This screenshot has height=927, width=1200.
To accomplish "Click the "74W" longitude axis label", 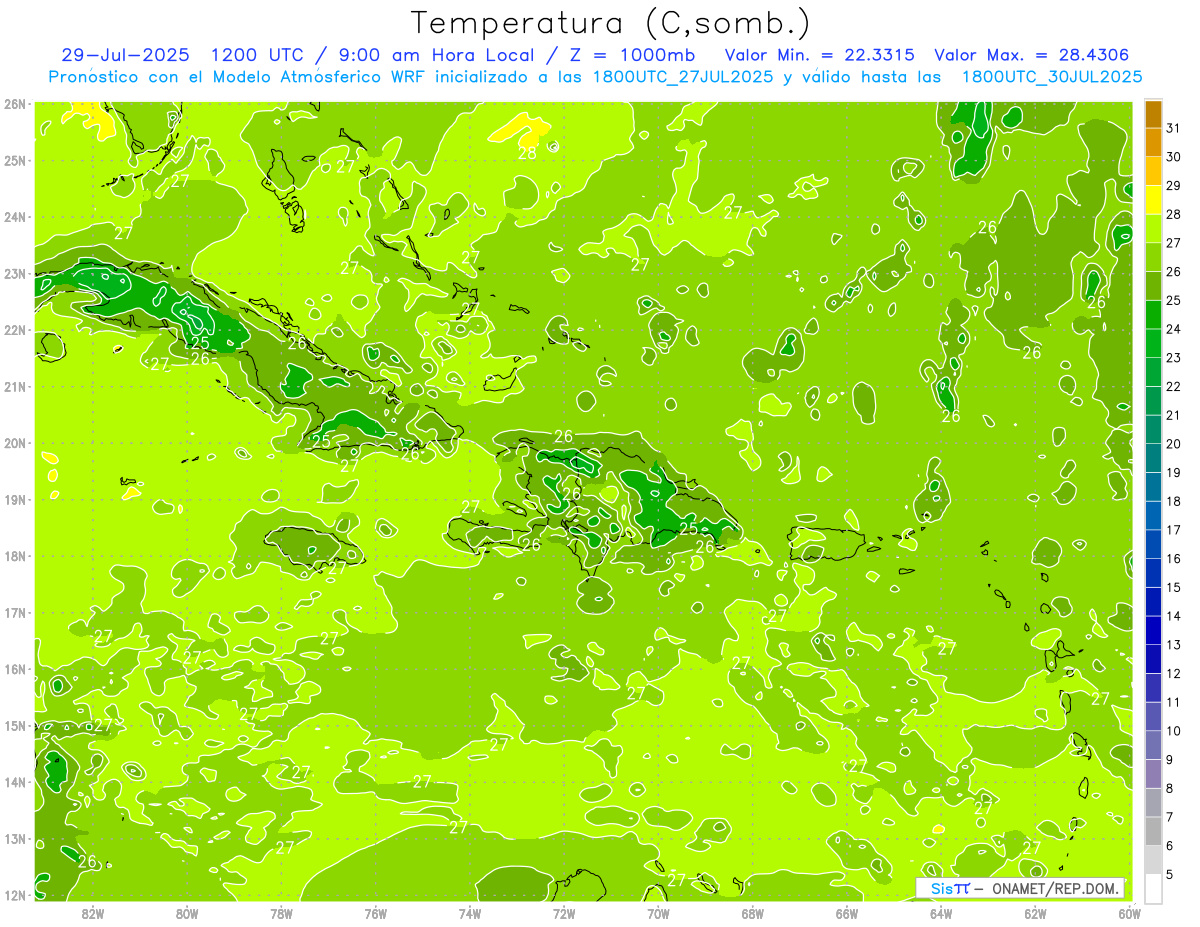I will tap(470, 913).
